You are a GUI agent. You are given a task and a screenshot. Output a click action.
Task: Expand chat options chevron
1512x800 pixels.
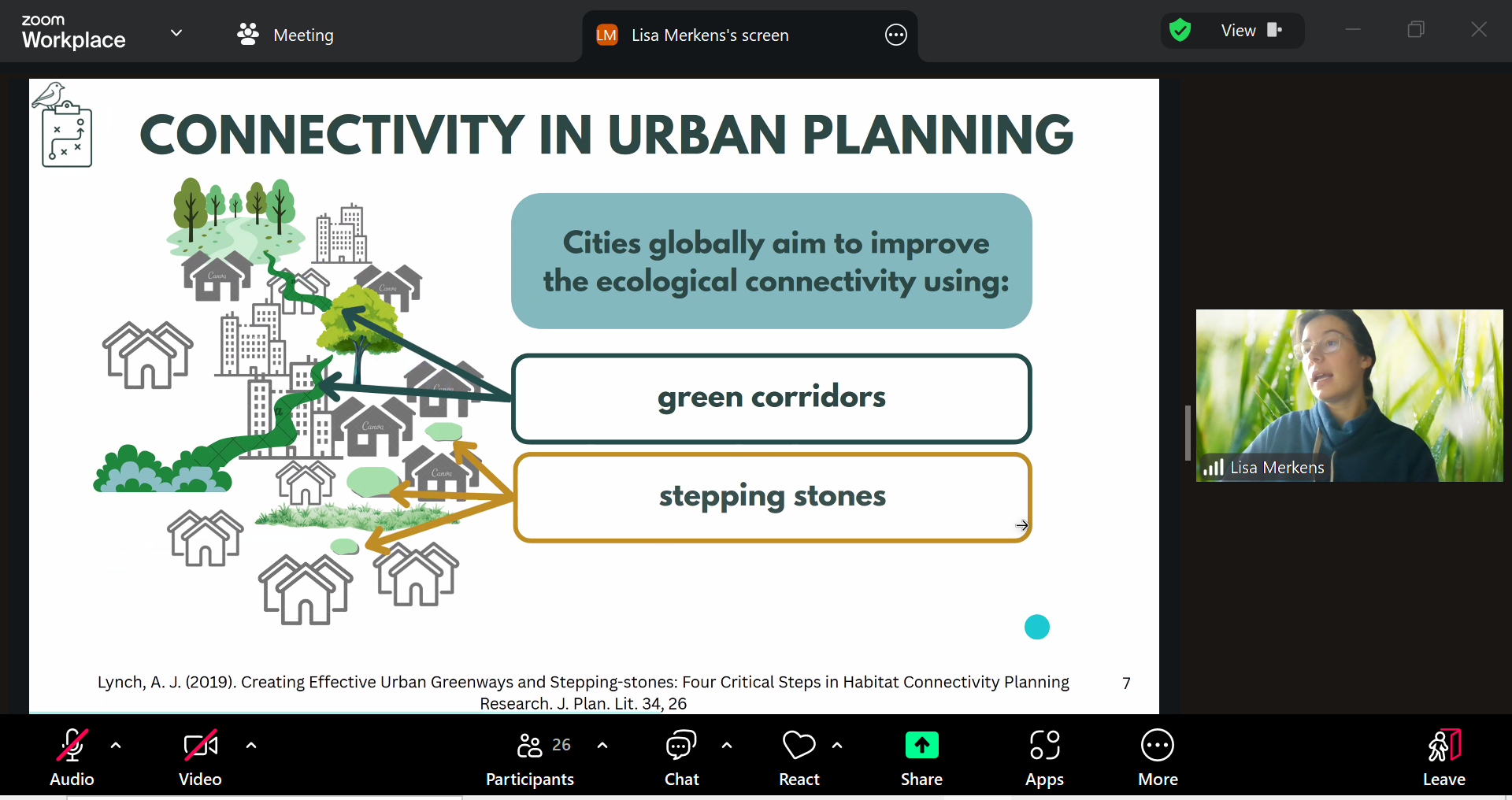tap(727, 745)
